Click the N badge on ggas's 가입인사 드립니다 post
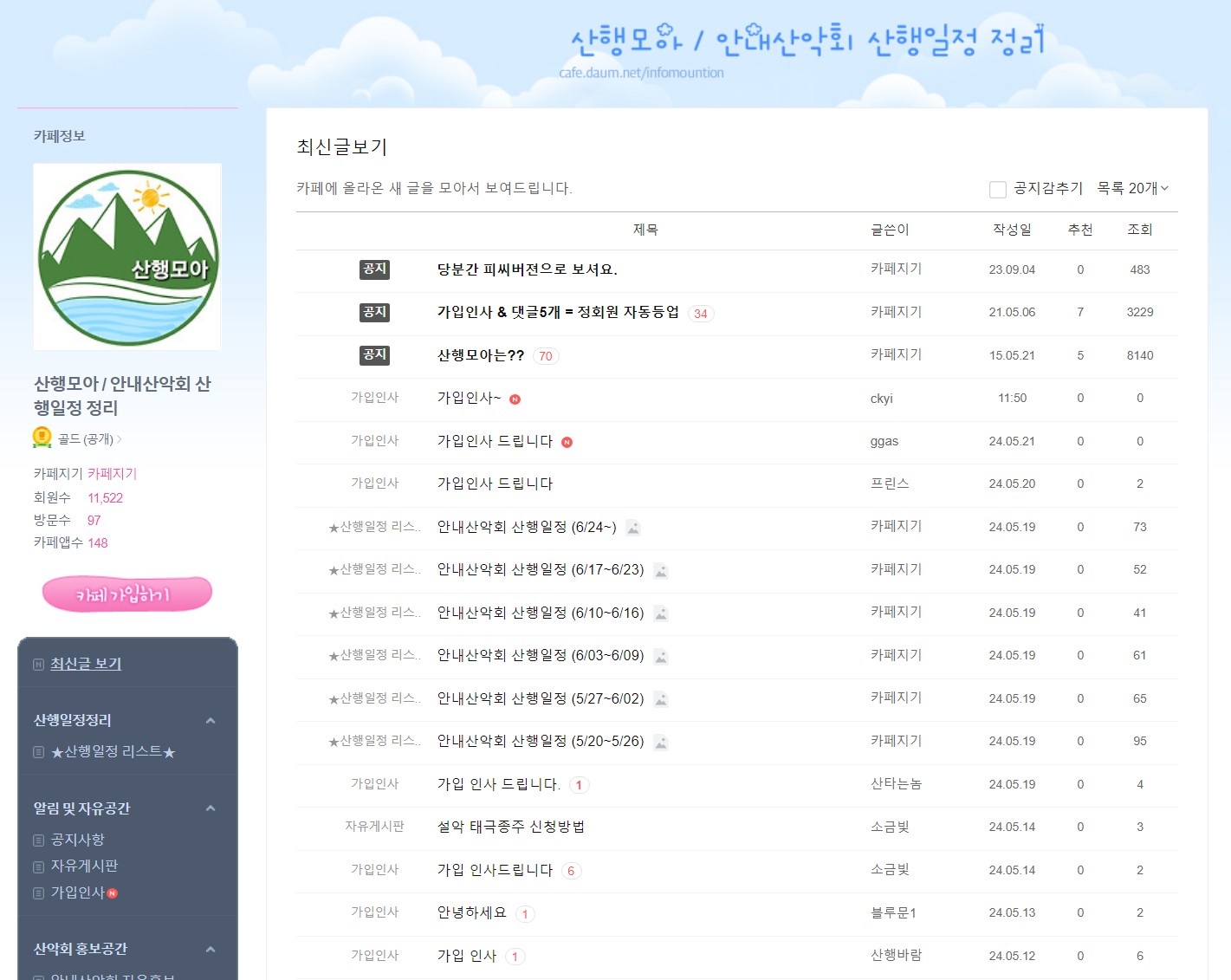Screen dimensions: 1231x980 coord(567,441)
